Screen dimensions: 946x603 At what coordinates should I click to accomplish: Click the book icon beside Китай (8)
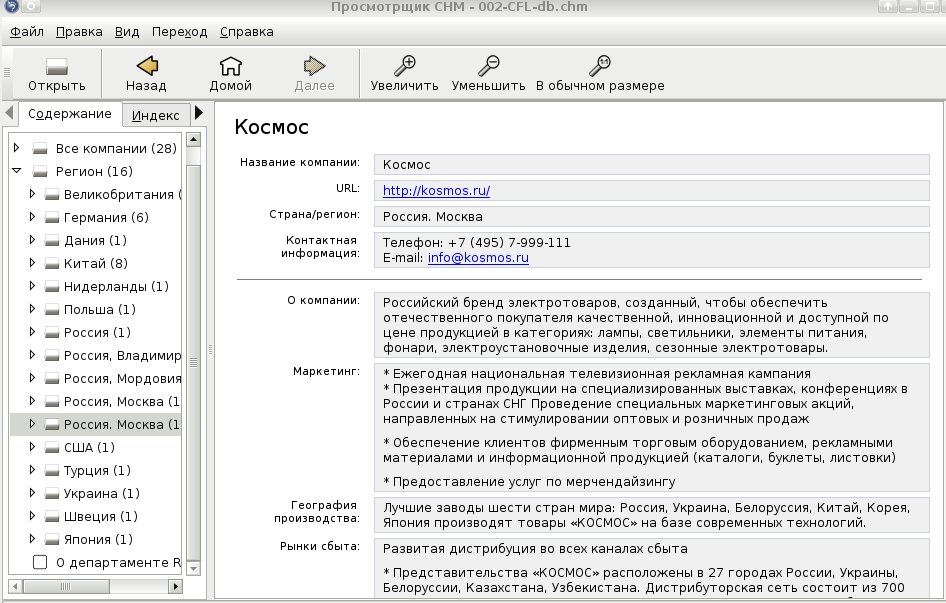coord(52,263)
